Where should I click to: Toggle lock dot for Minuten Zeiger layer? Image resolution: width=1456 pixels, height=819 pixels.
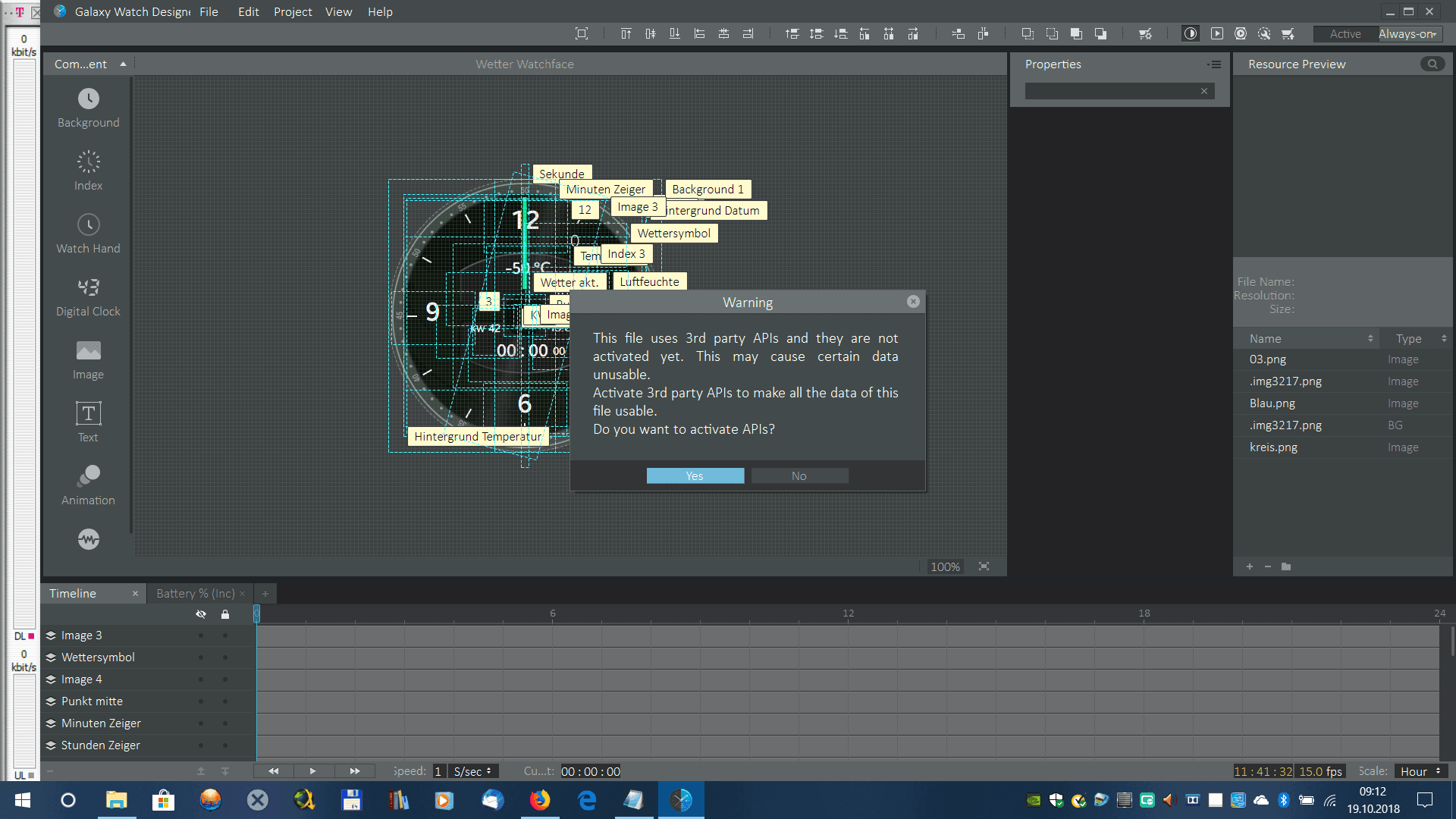tap(225, 723)
